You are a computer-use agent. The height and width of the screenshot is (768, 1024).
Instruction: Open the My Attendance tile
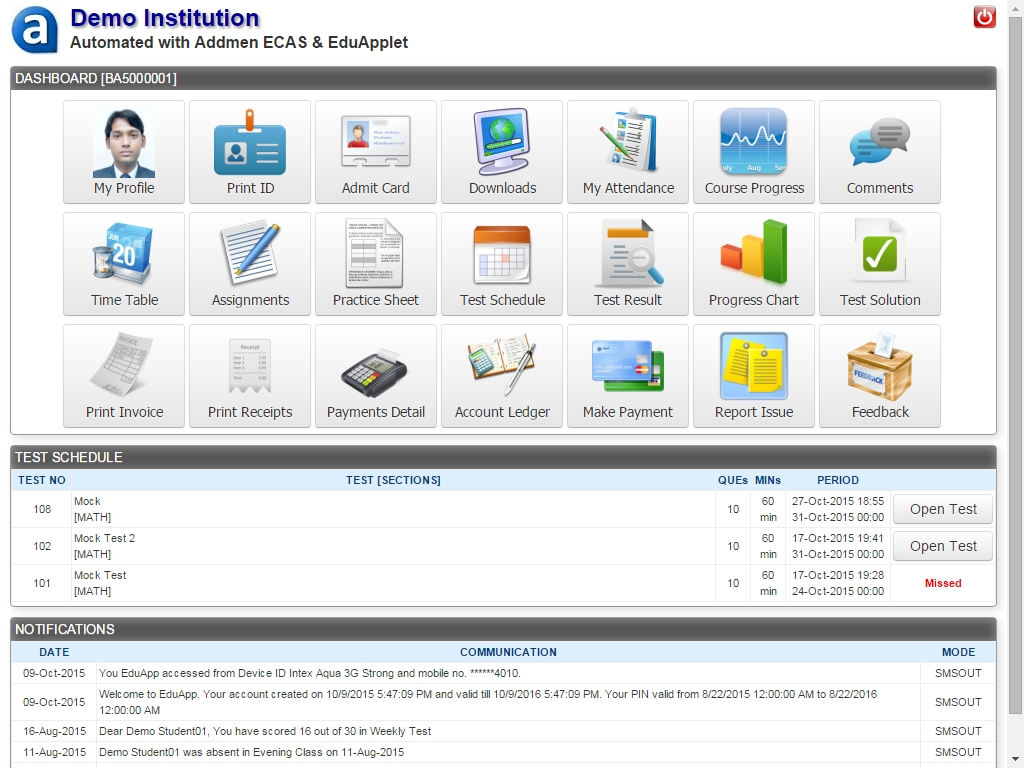point(628,152)
